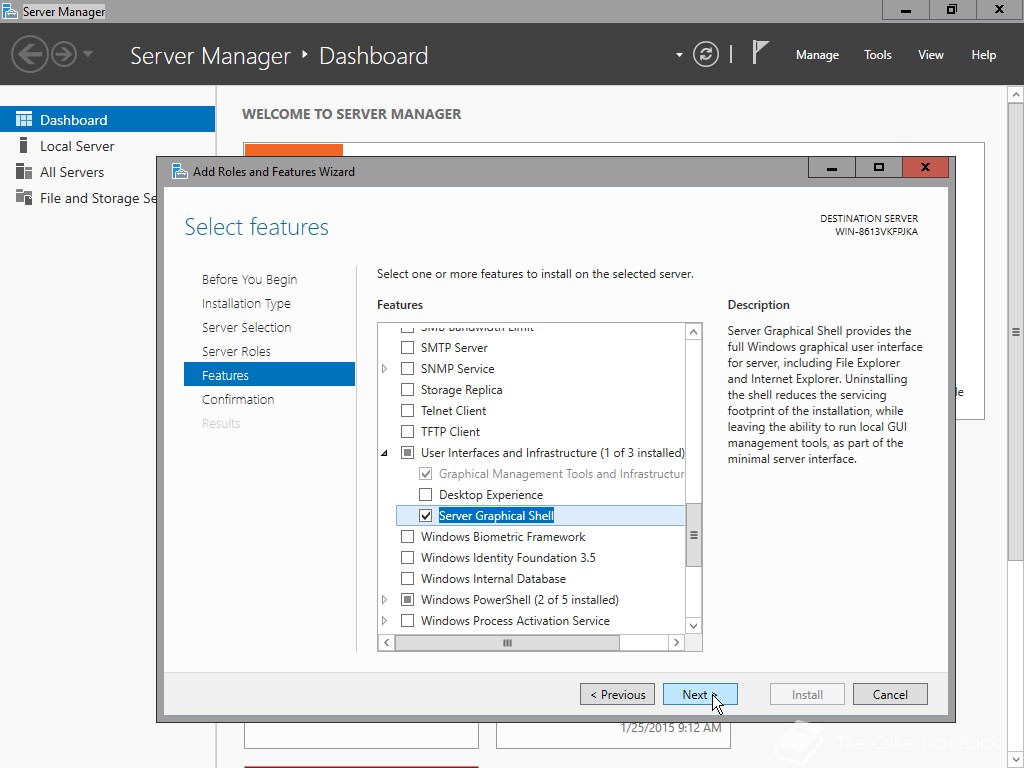Maximize the Add Roles and Features Wizard

coord(879,167)
